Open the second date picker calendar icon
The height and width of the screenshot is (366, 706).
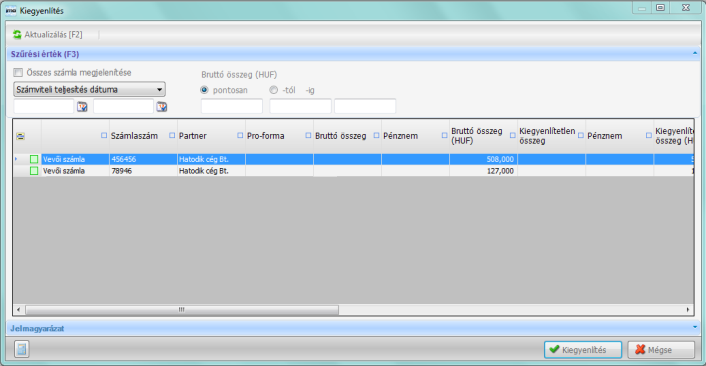point(162,107)
